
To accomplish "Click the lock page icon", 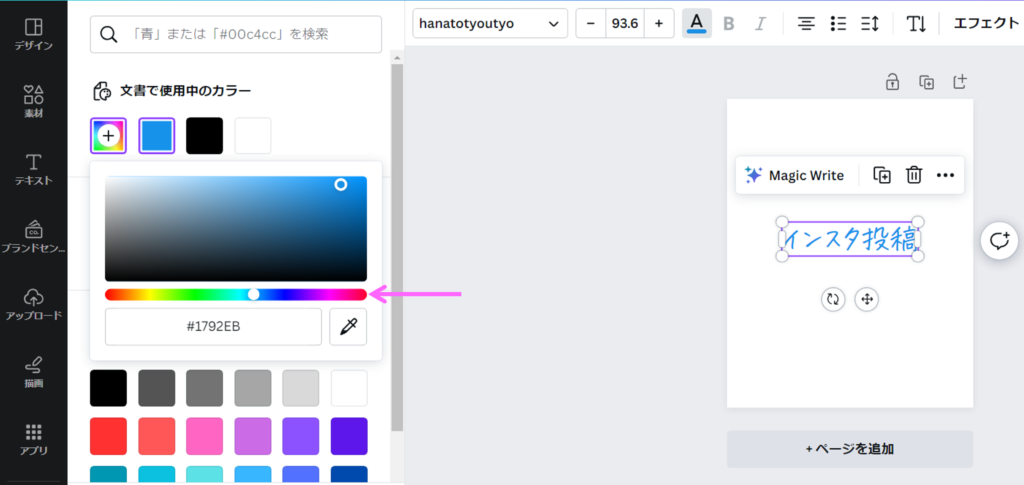I will pos(892,82).
